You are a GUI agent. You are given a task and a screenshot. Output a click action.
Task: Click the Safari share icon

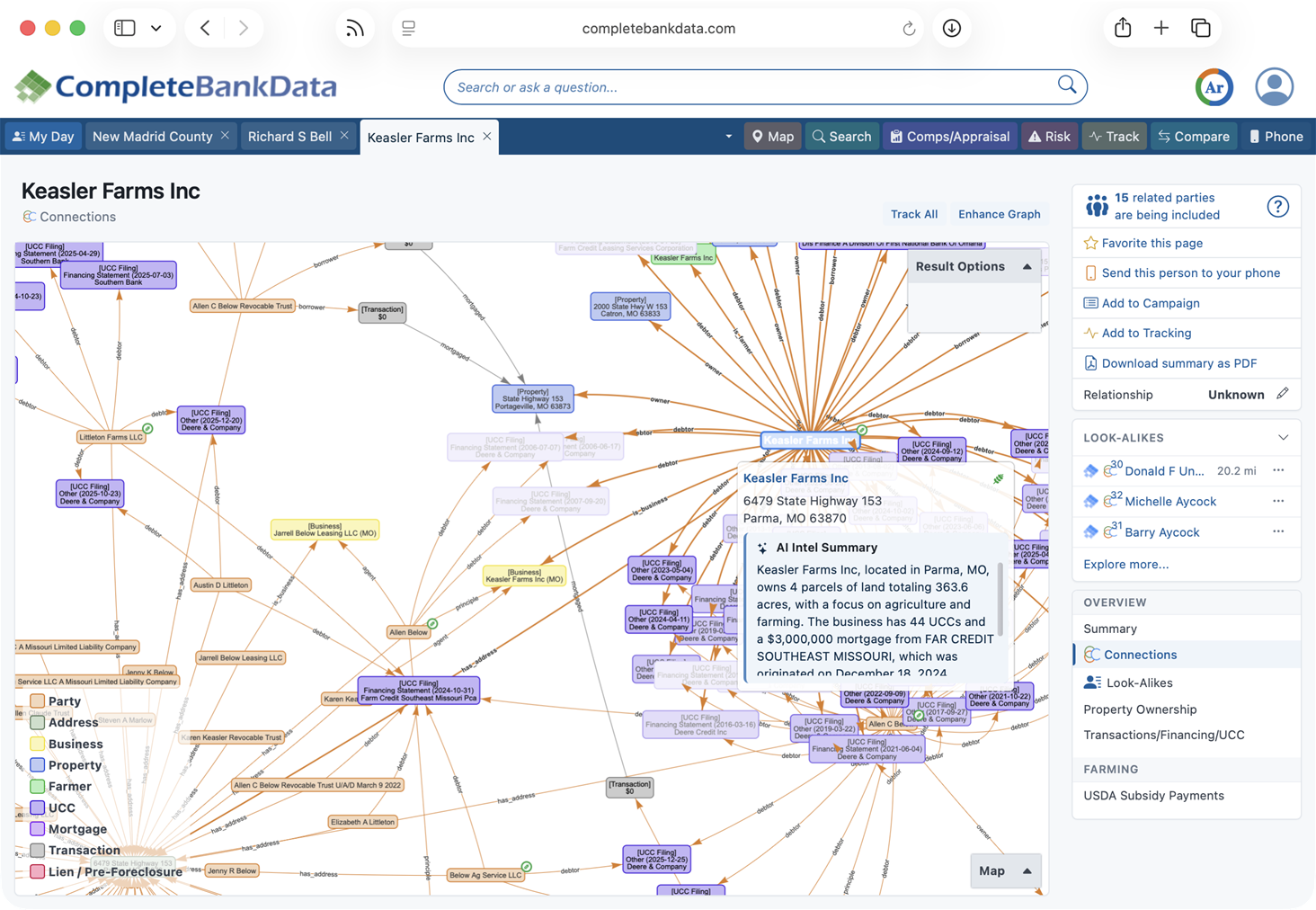tap(1123, 28)
